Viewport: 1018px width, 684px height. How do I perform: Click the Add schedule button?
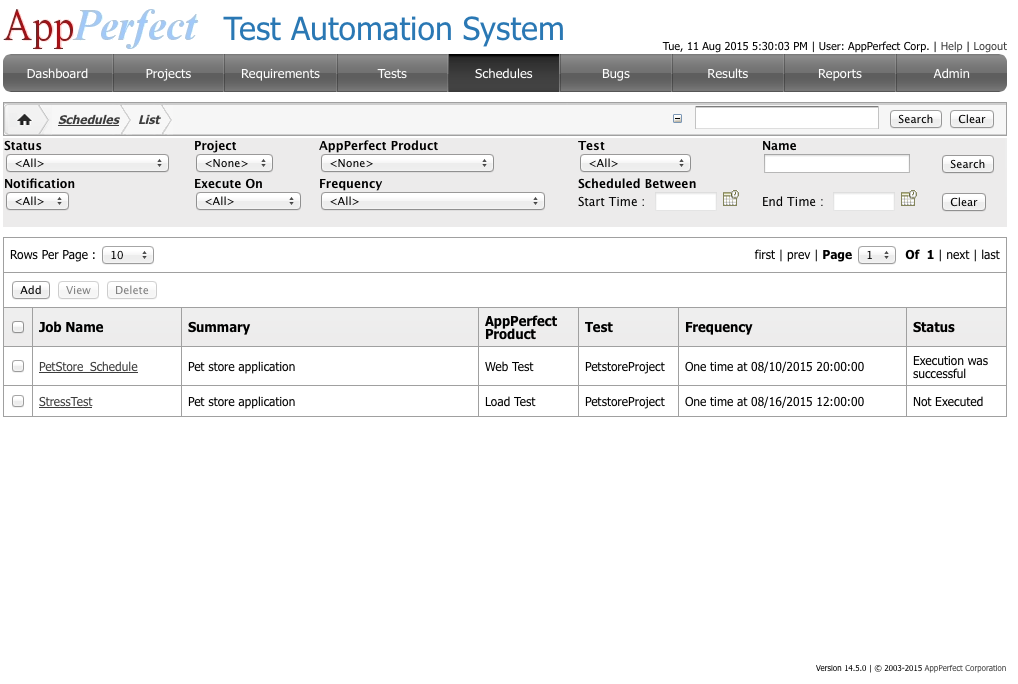click(31, 290)
